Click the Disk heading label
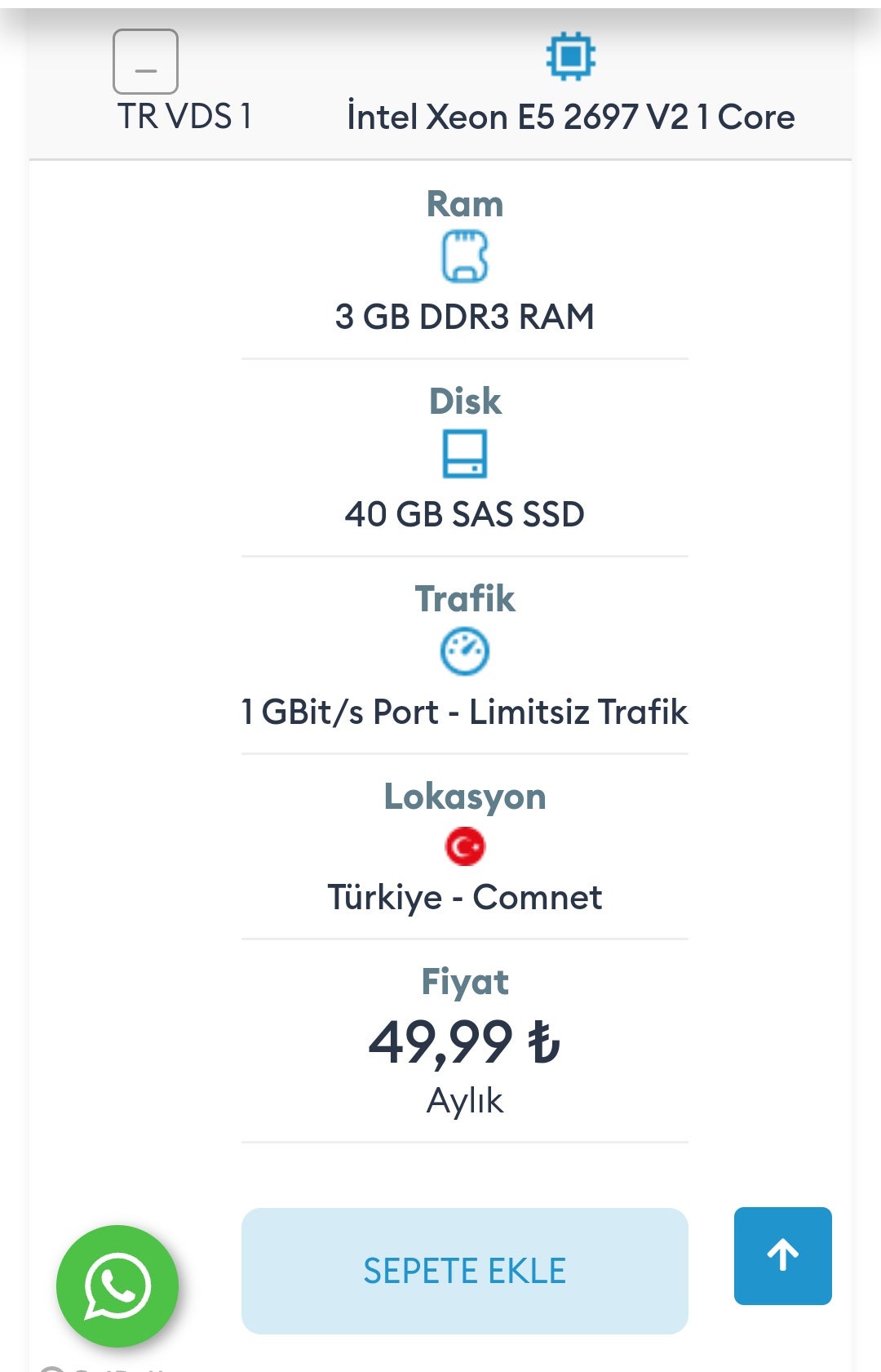Image resolution: width=881 pixels, height=1372 pixels. click(x=465, y=401)
